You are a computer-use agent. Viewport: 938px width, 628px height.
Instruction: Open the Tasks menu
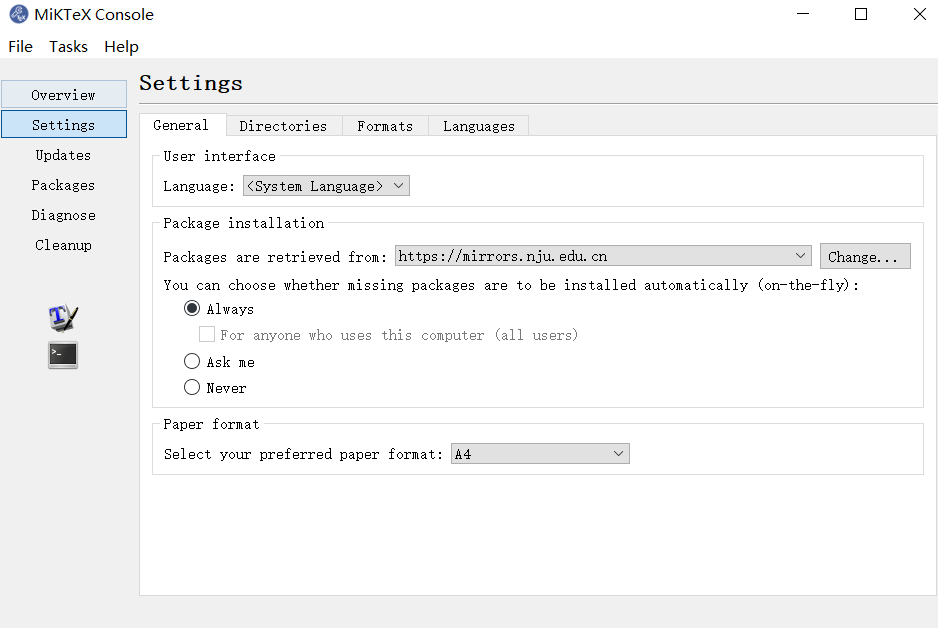pyautogui.click(x=68, y=46)
